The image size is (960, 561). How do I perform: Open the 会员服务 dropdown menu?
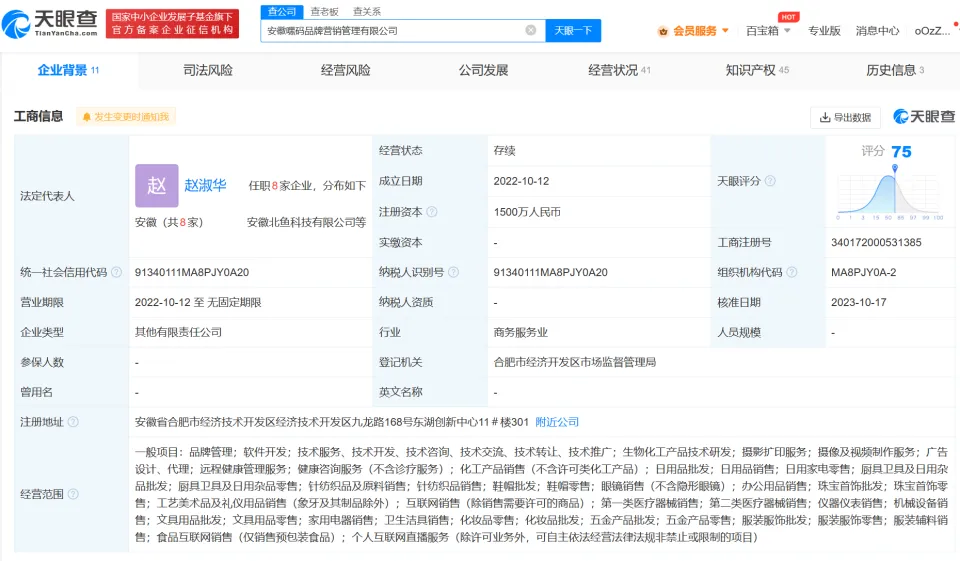(x=694, y=31)
